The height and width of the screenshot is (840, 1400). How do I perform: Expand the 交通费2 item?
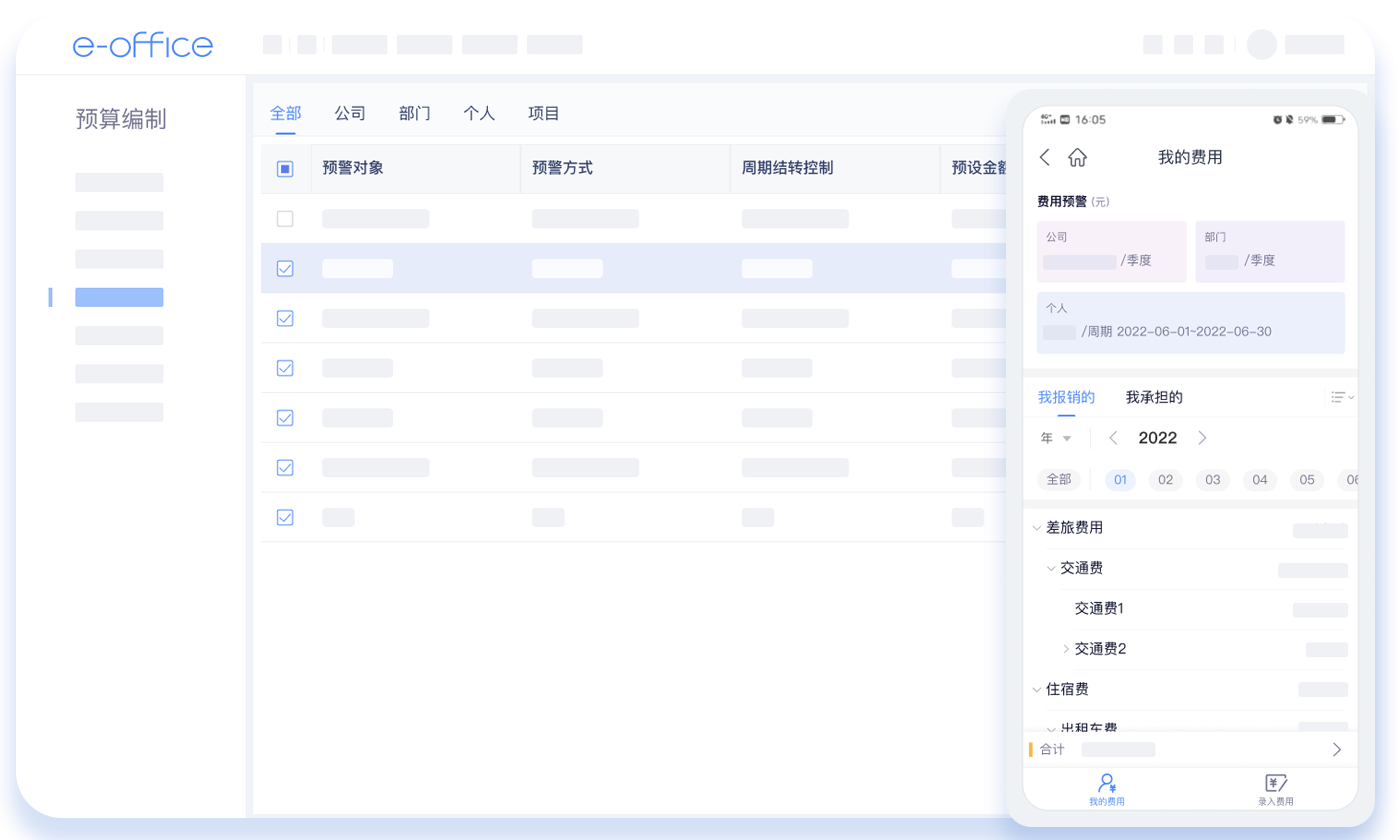pos(1066,649)
